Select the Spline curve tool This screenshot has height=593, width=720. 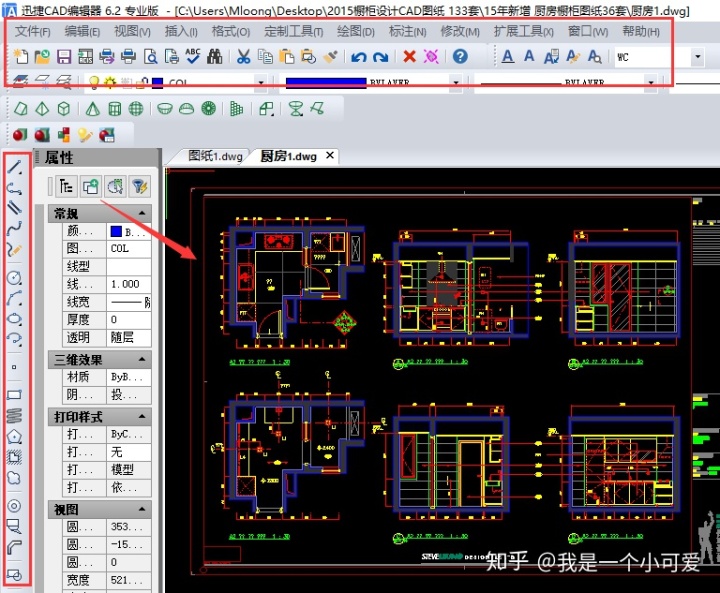(14, 227)
